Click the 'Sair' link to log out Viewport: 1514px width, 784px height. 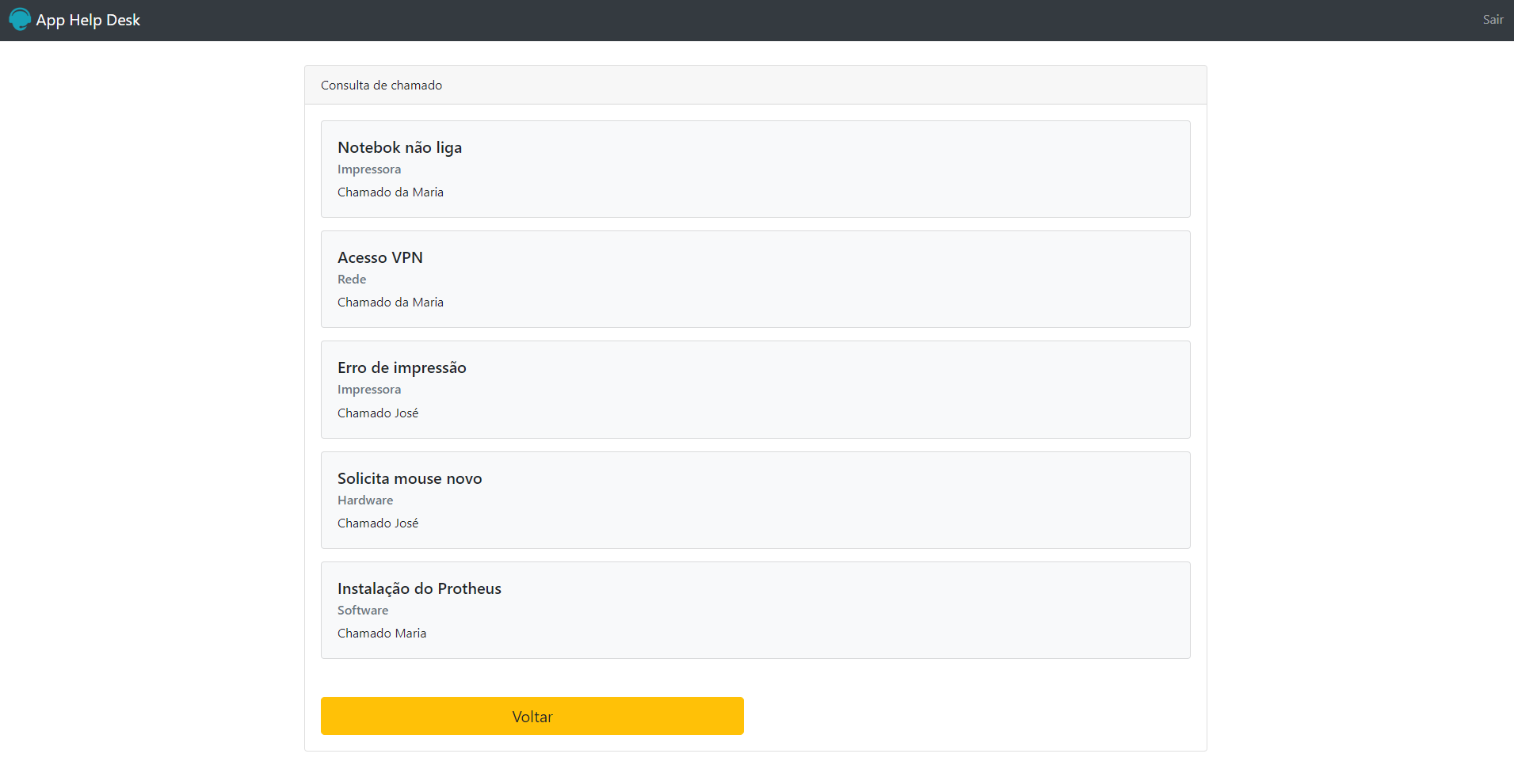click(x=1492, y=19)
